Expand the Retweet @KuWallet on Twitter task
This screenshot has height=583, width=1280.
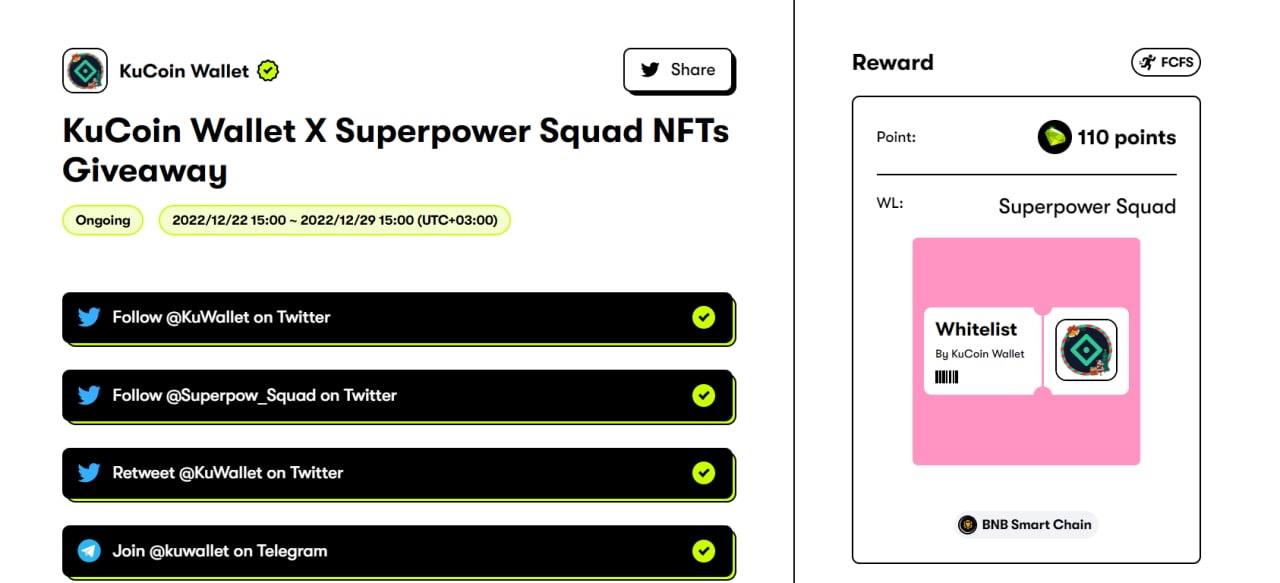tap(400, 473)
